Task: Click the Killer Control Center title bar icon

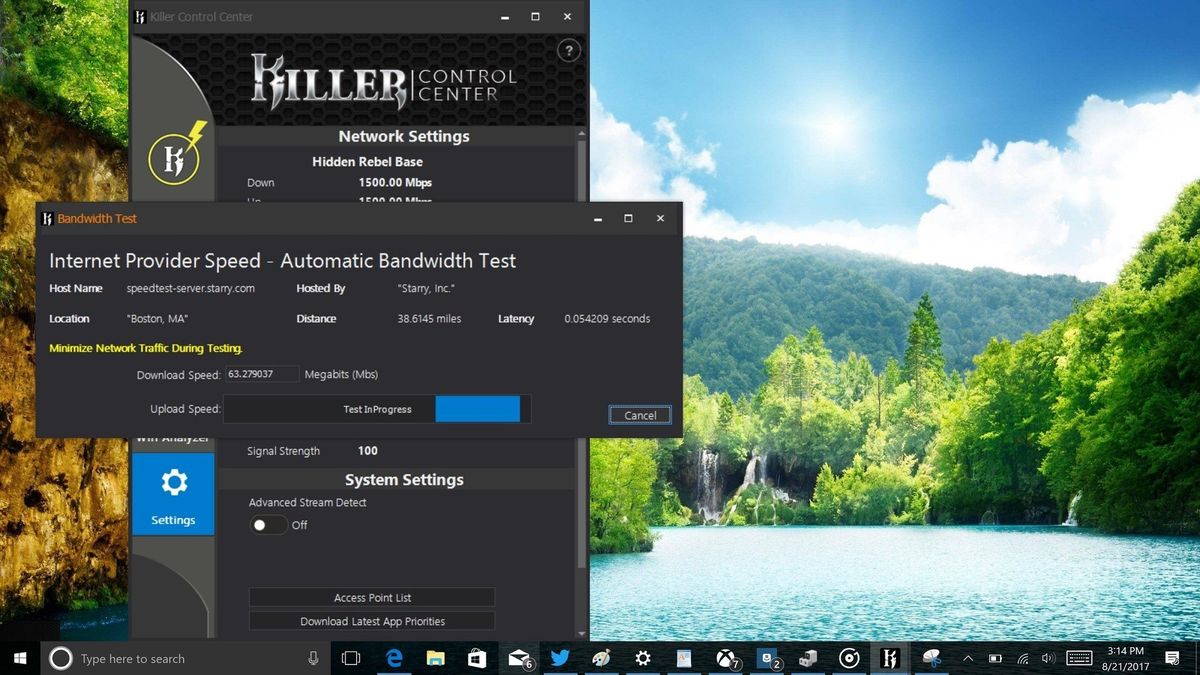Action: (x=141, y=17)
